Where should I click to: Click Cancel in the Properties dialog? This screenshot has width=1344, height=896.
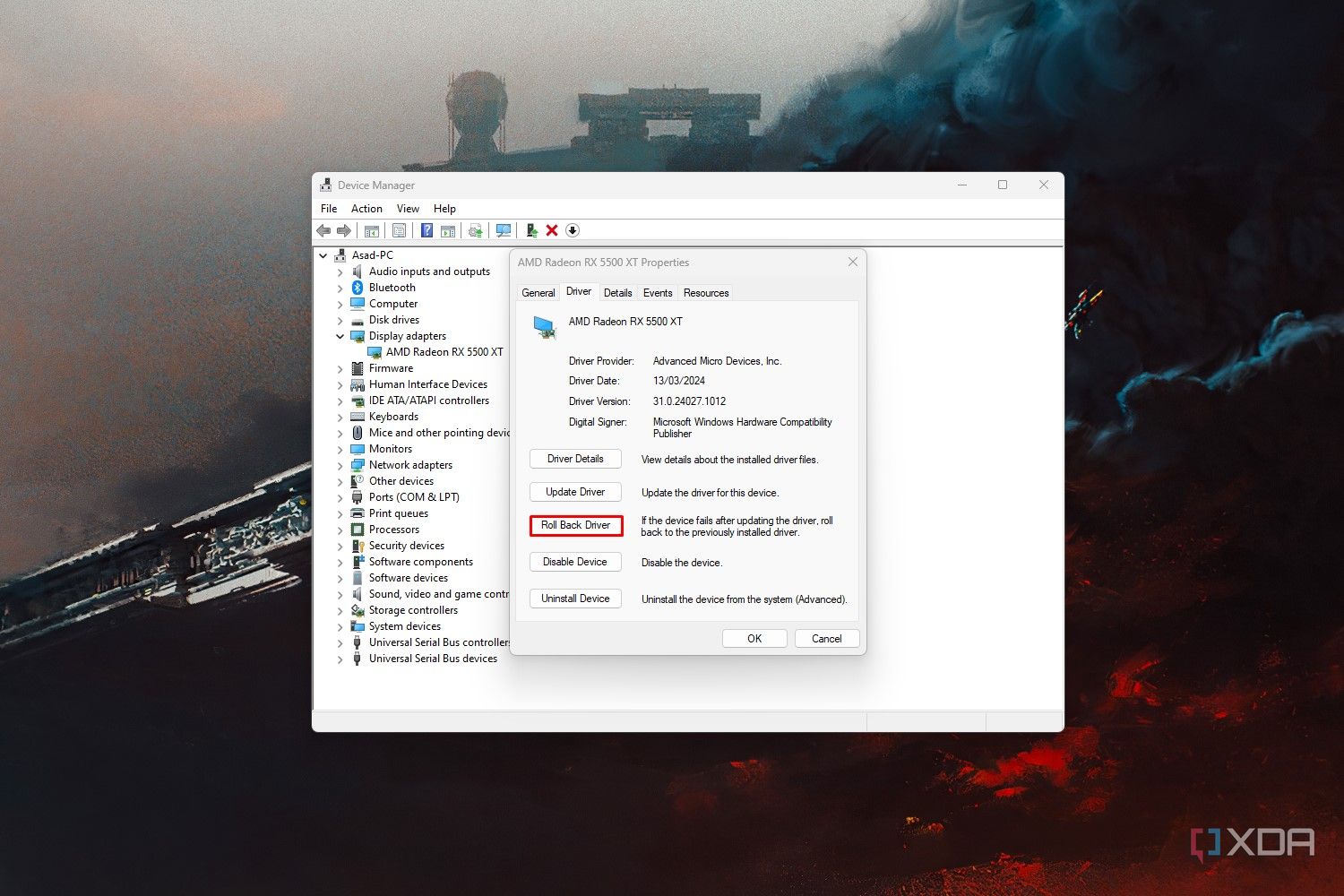click(826, 639)
